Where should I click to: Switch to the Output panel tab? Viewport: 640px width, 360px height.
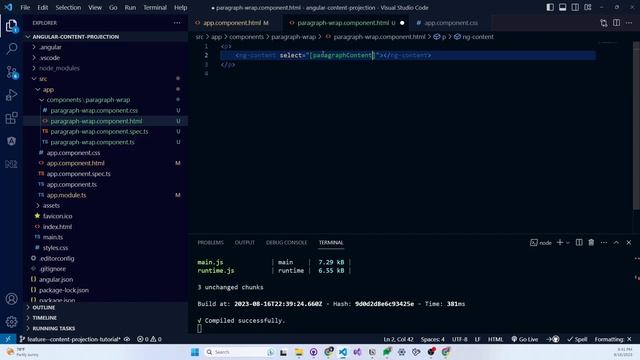(x=244, y=242)
